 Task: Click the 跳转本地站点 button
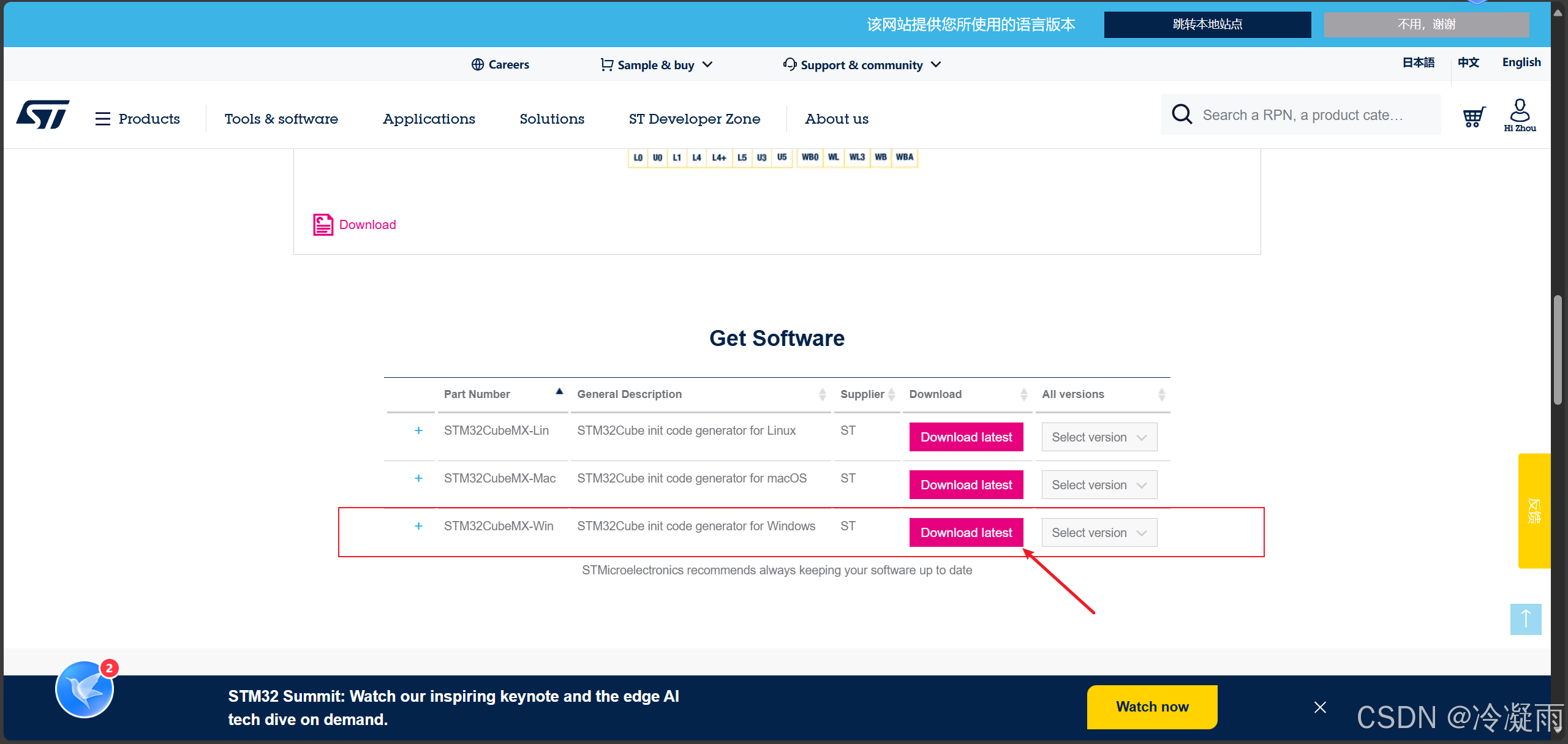point(1207,24)
